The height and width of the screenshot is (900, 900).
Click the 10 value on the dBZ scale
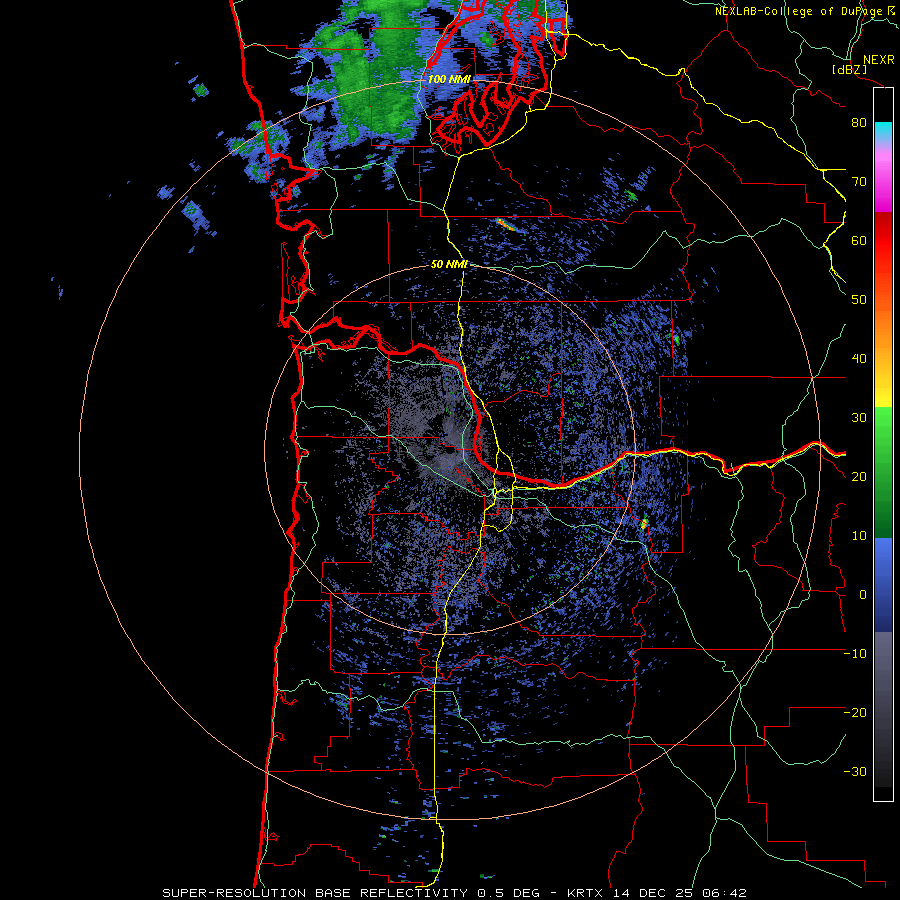click(x=859, y=536)
